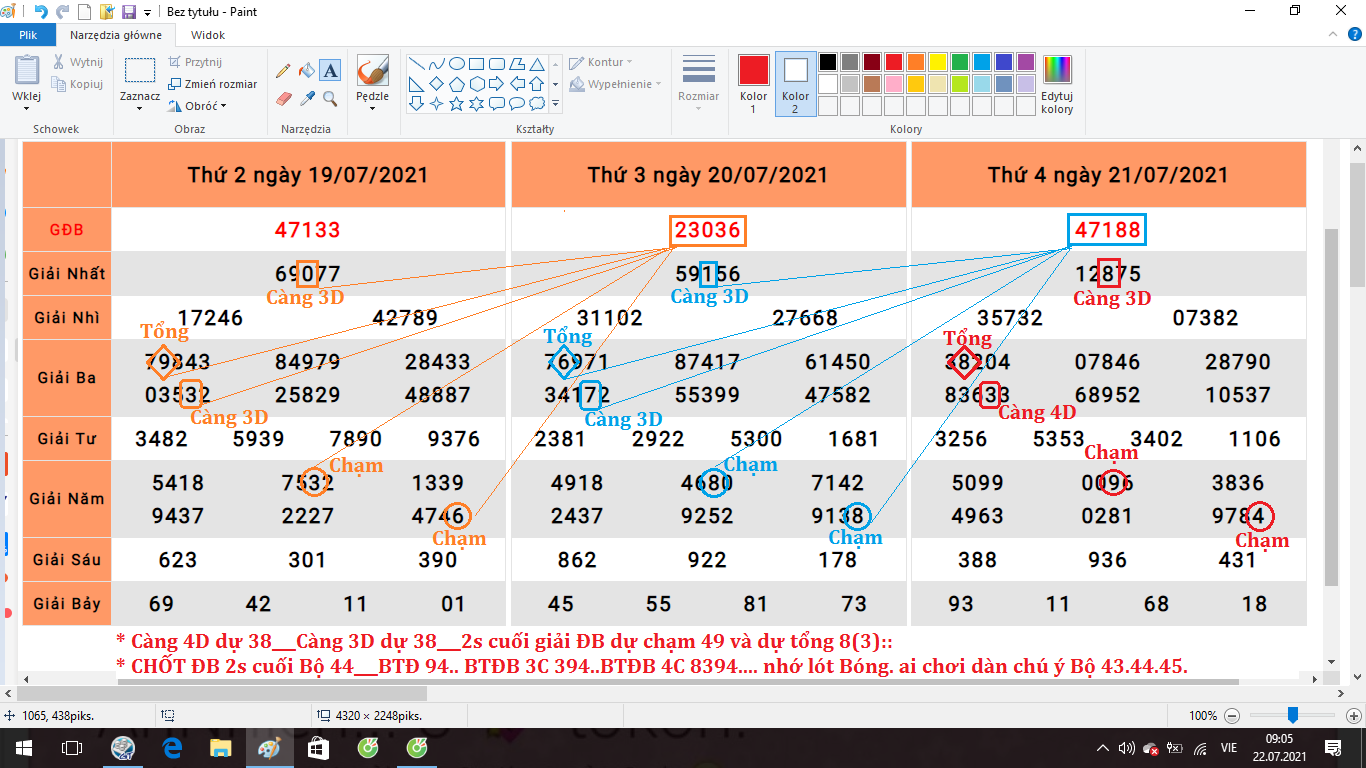The width and height of the screenshot is (1366, 768).
Task: Open Edytuj kolory color editor
Action: tap(1056, 85)
